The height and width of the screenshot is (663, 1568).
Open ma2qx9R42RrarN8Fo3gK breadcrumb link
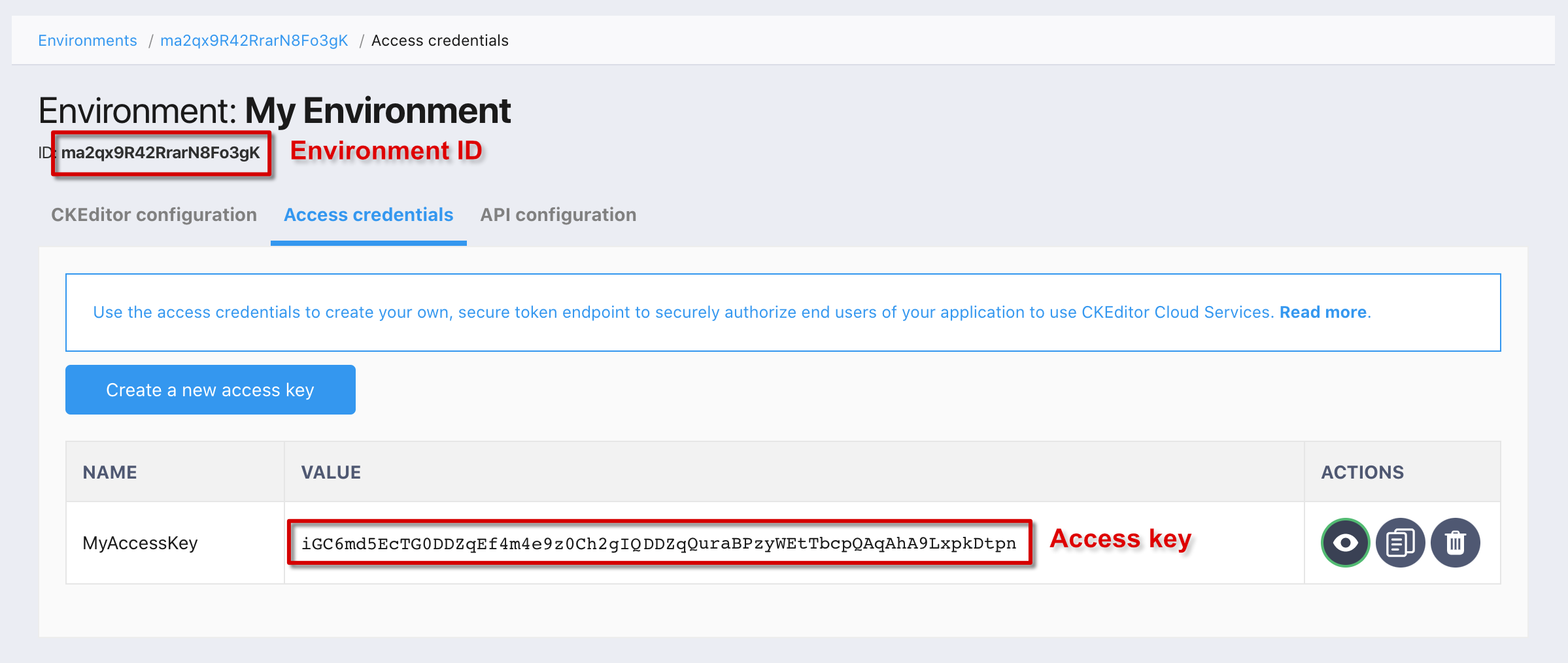(x=254, y=41)
